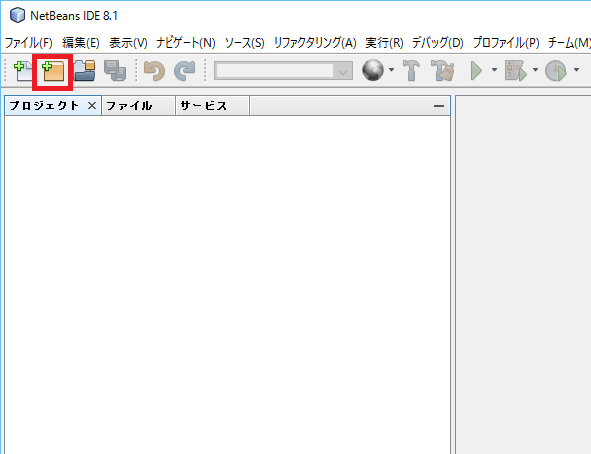Click the NetBeans cube title icon
Screen dimensions: 591x454
17,15
